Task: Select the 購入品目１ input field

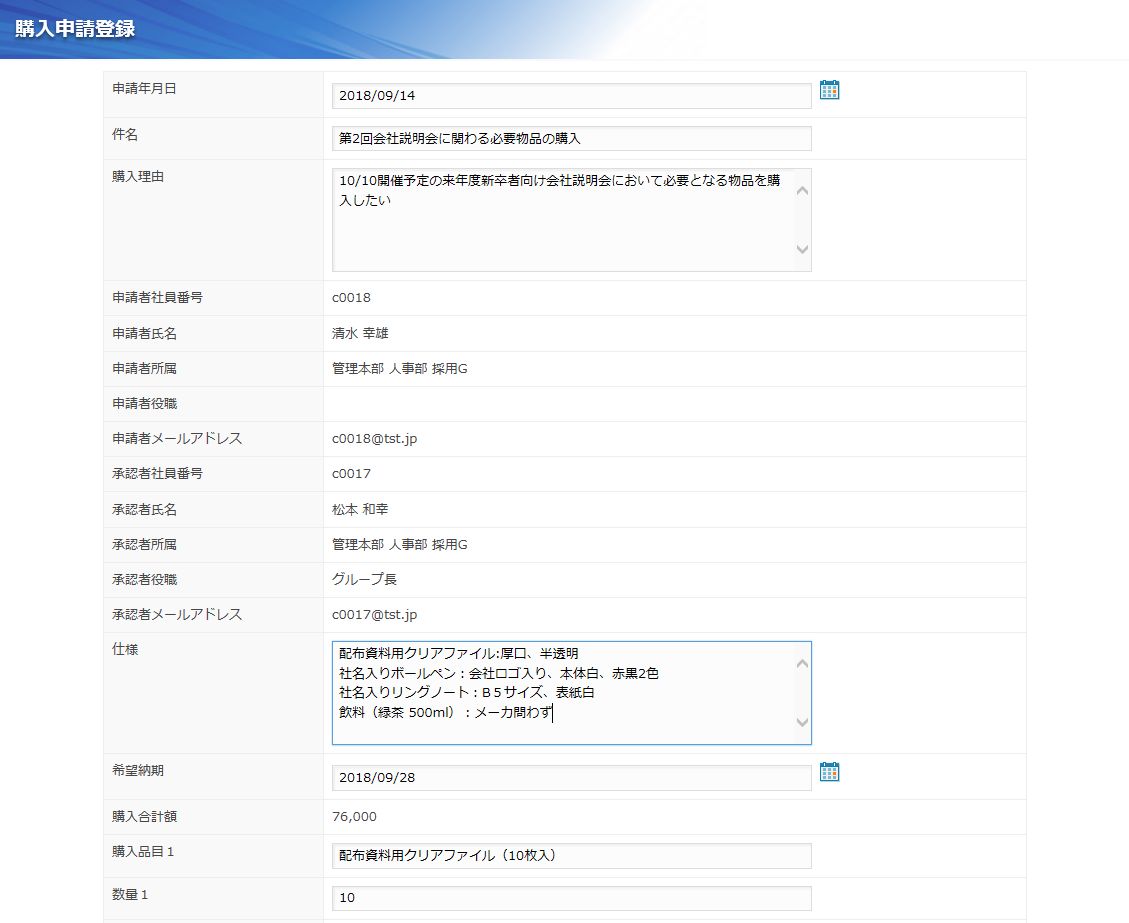Action: coord(571,856)
